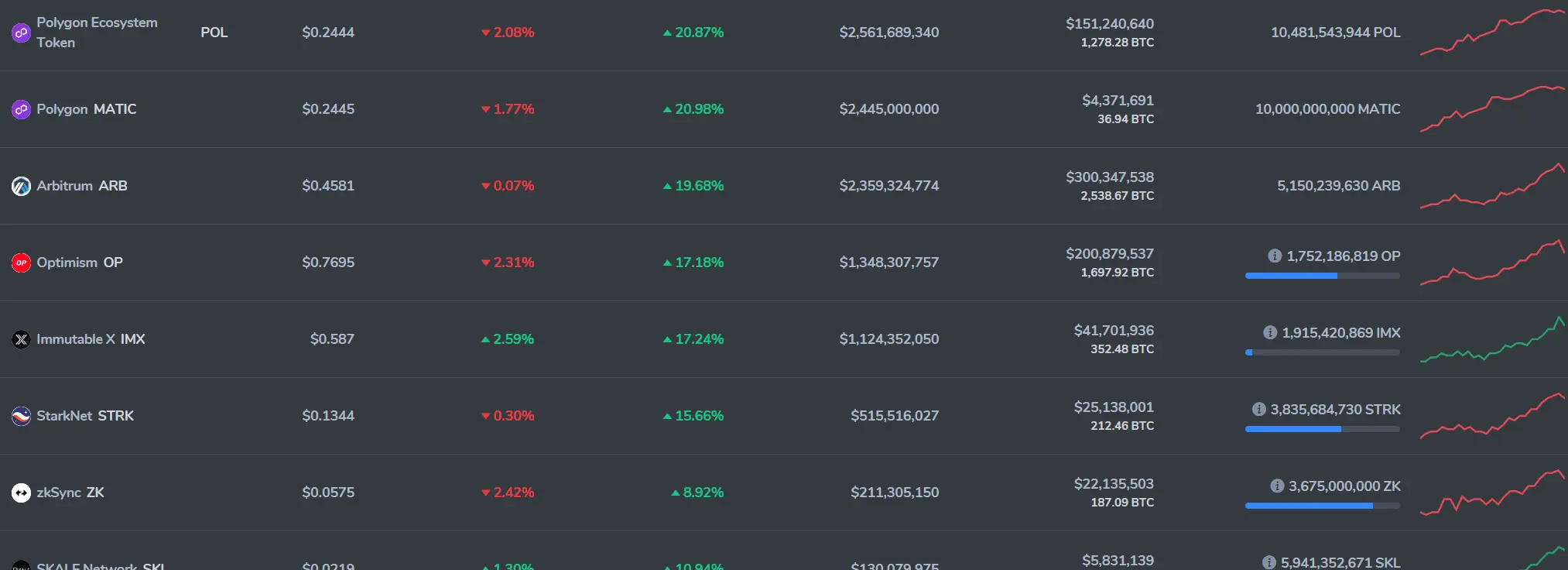Click the StarkNet circulating supply progress bar
Viewport: 1568px width, 570px height.
tap(1322, 429)
